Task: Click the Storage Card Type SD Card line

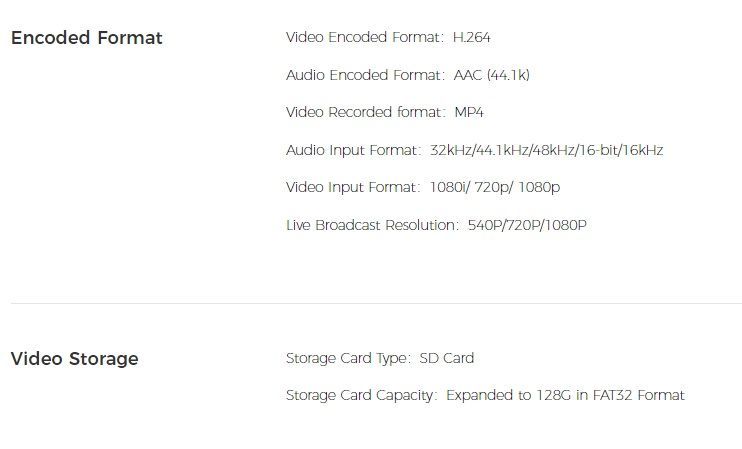Action: (380, 358)
